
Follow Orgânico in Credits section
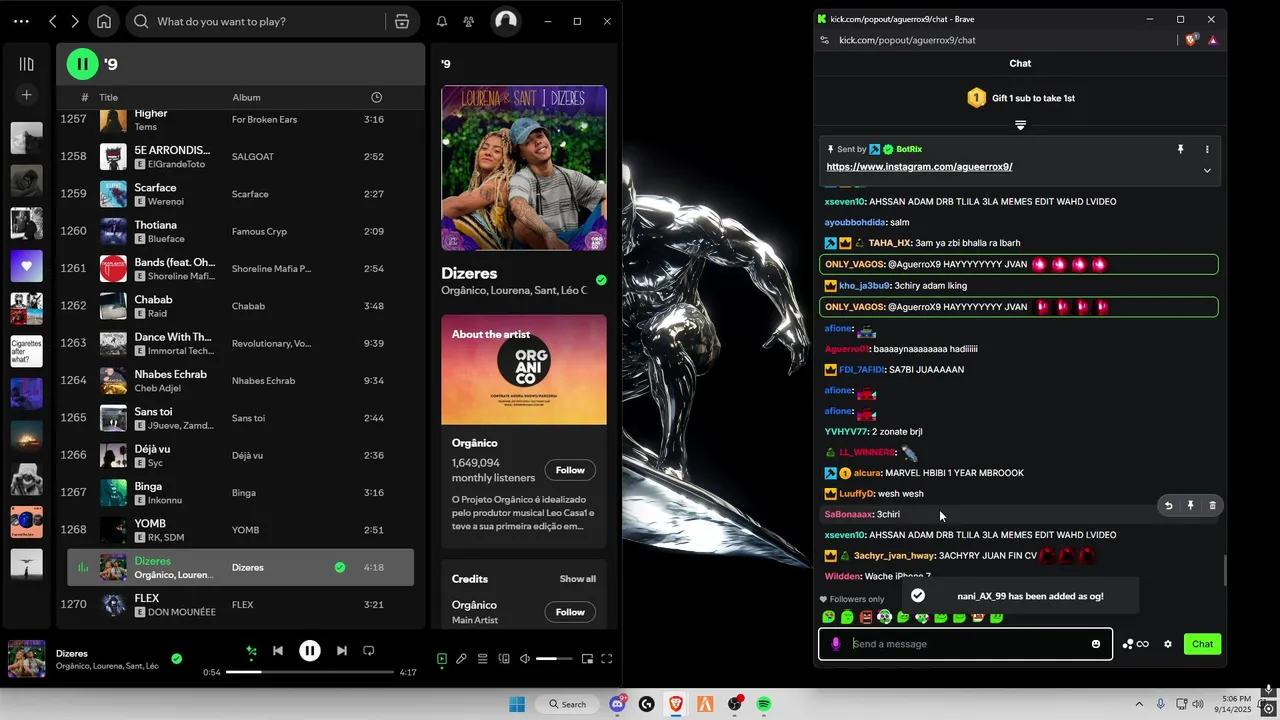pyautogui.click(x=570, y=612)
